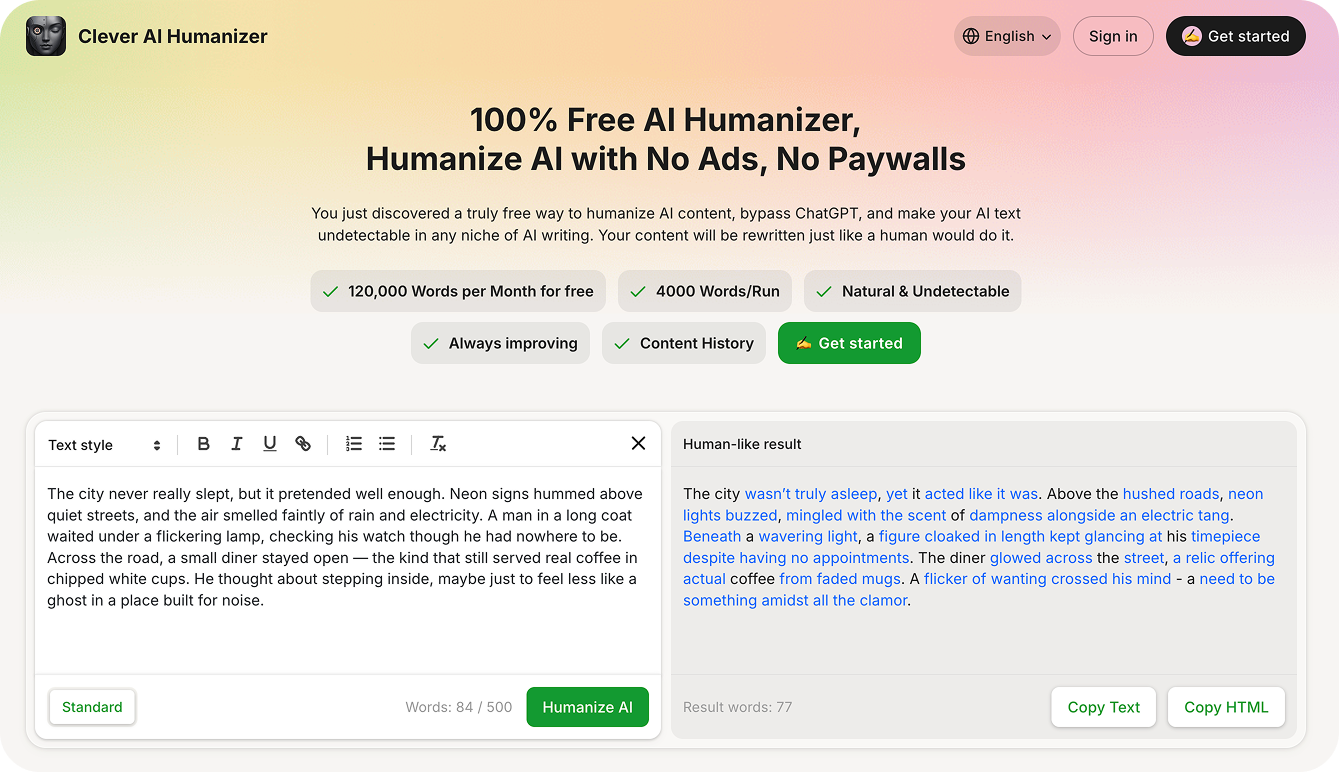Viewport: 1339px width, 772px height.
Task: Apply numbered list formatting
Action: pos(354,444)
